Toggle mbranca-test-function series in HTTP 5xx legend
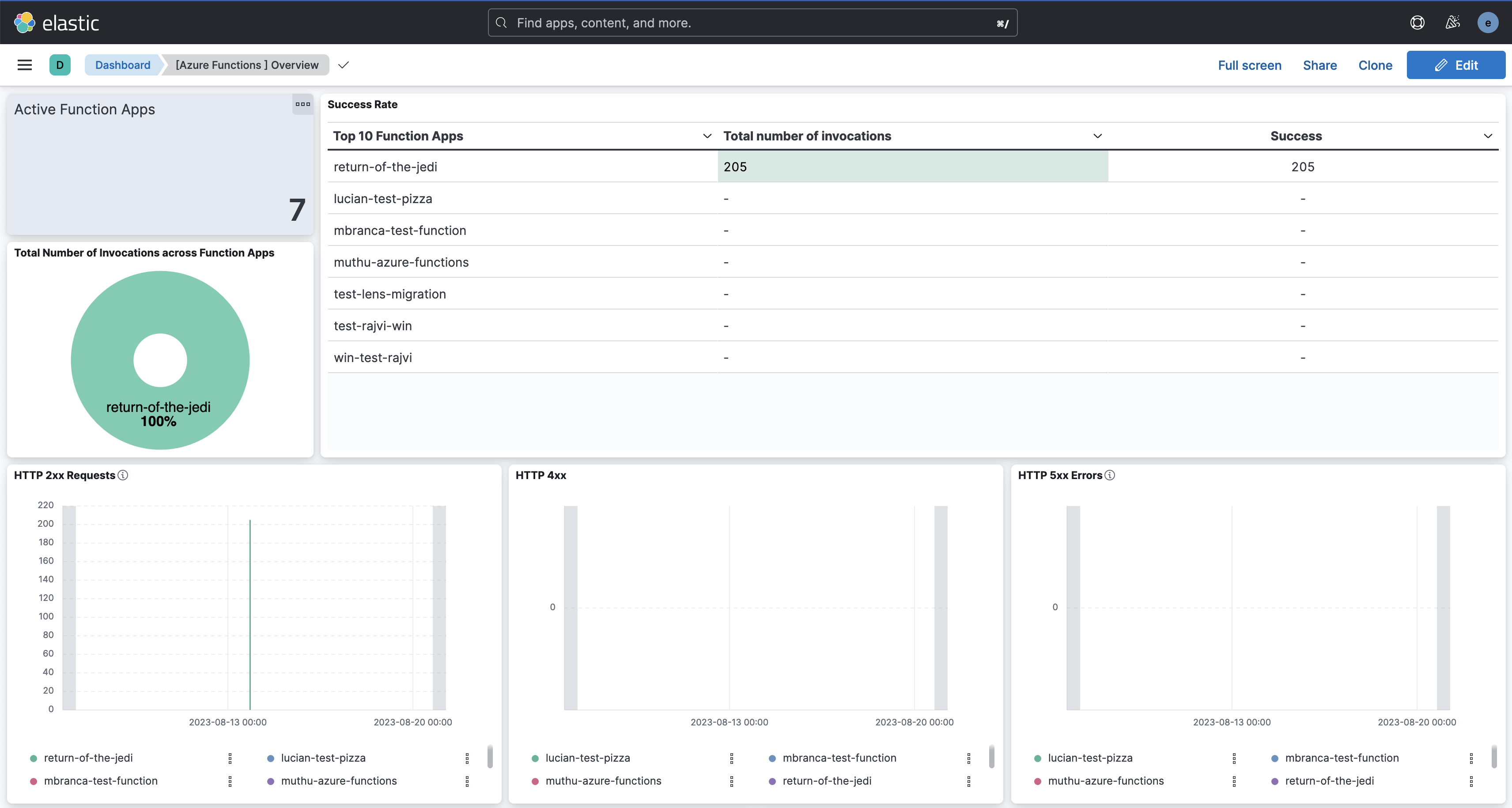The height and width of the screenshot is (808, 1512). coord(1342,758)
